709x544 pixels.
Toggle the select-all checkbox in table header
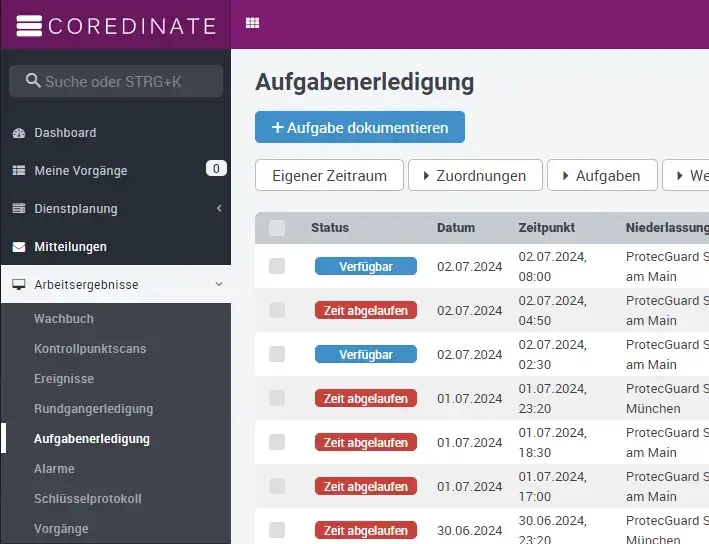point(277,228)
